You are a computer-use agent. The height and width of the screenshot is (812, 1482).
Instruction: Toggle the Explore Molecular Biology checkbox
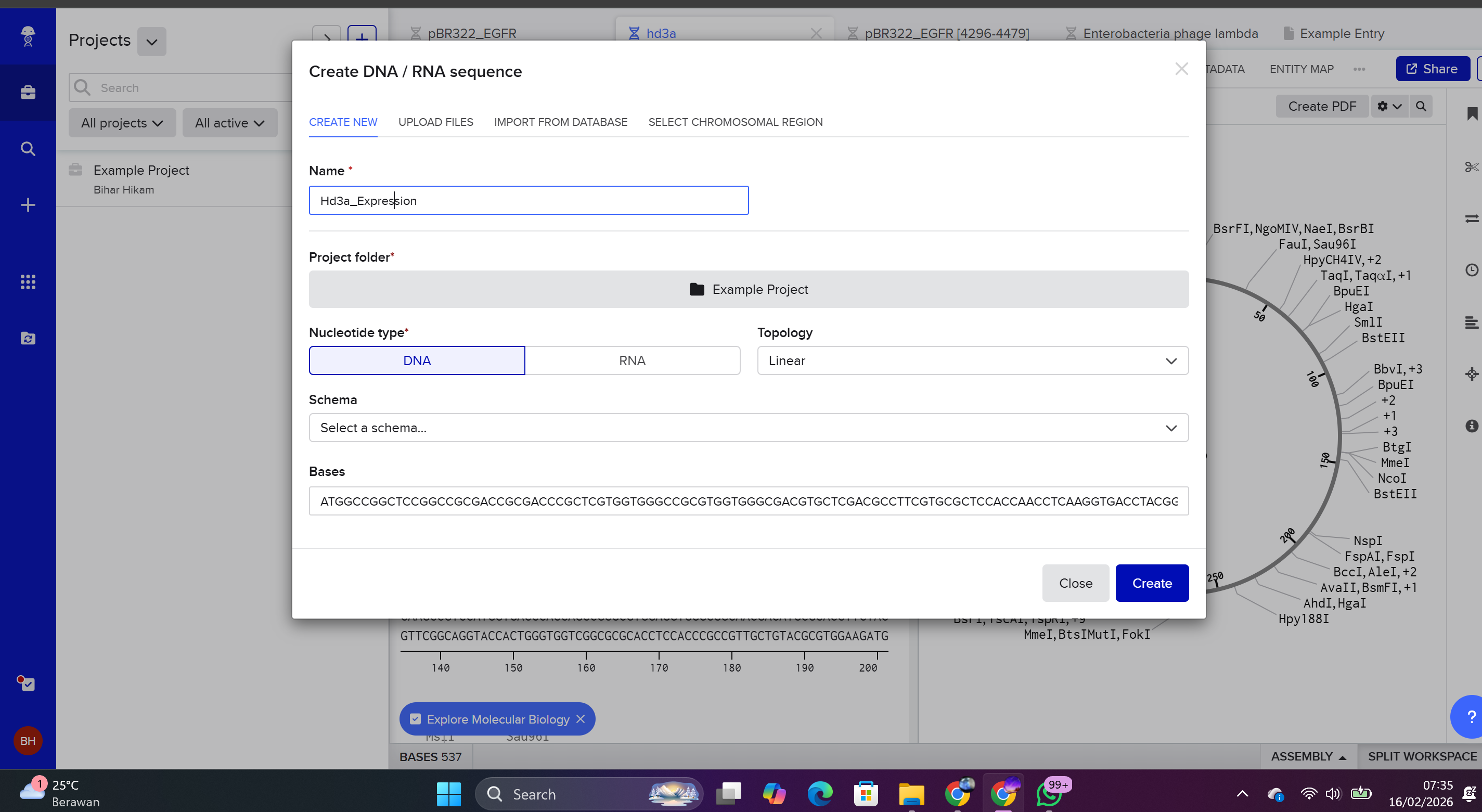[x=416, y=719]
